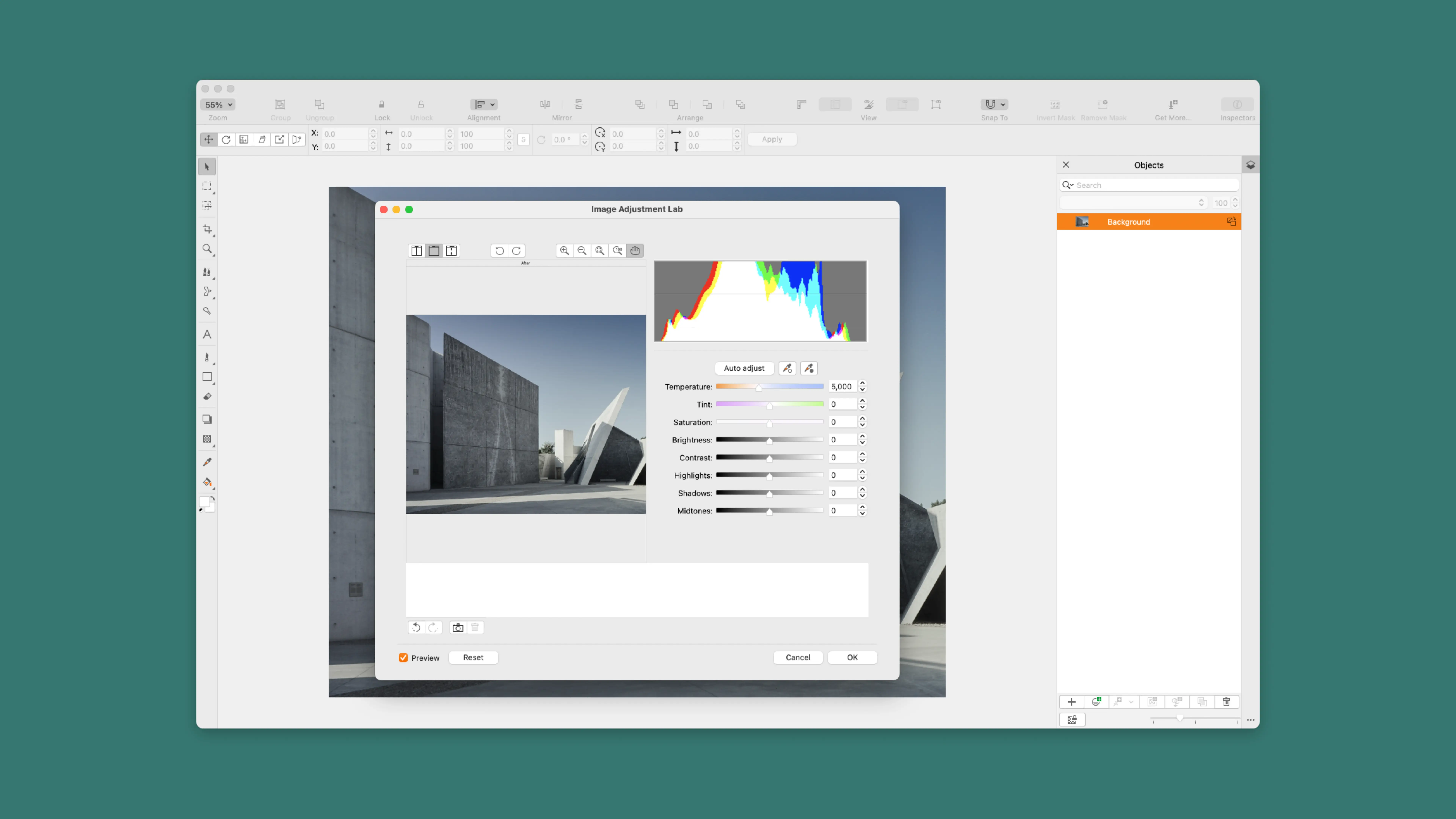Confirm adjustments with OK
Screen dimensions: 1456x819
pos(852,657)
